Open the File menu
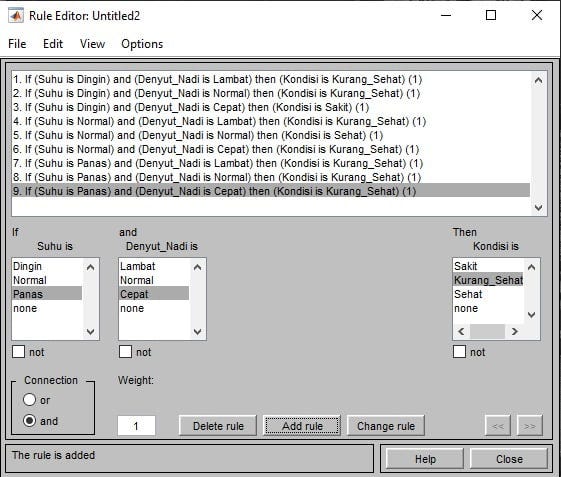This screenshot has width=561, height=477. point(17,44)
